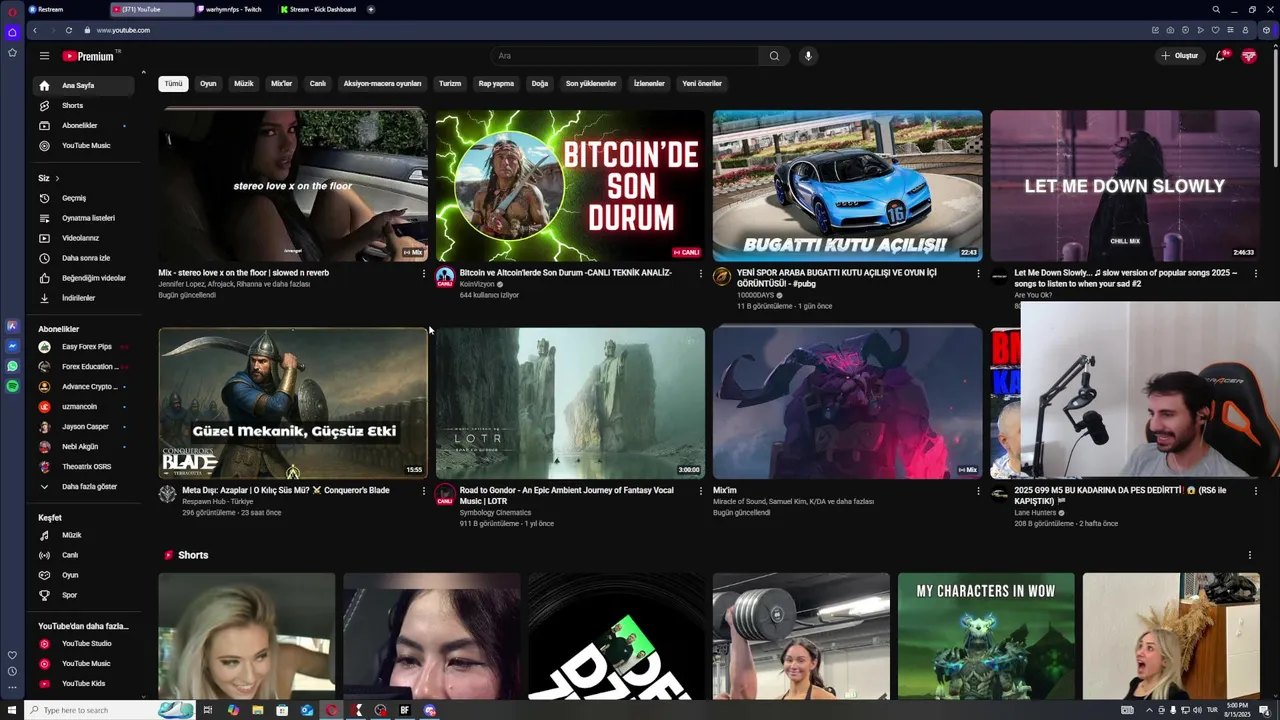This screenshot has width=1280, height=720.
Task: Open Let Me Down Slowly thumbnail
Action: pos(1125,185)
